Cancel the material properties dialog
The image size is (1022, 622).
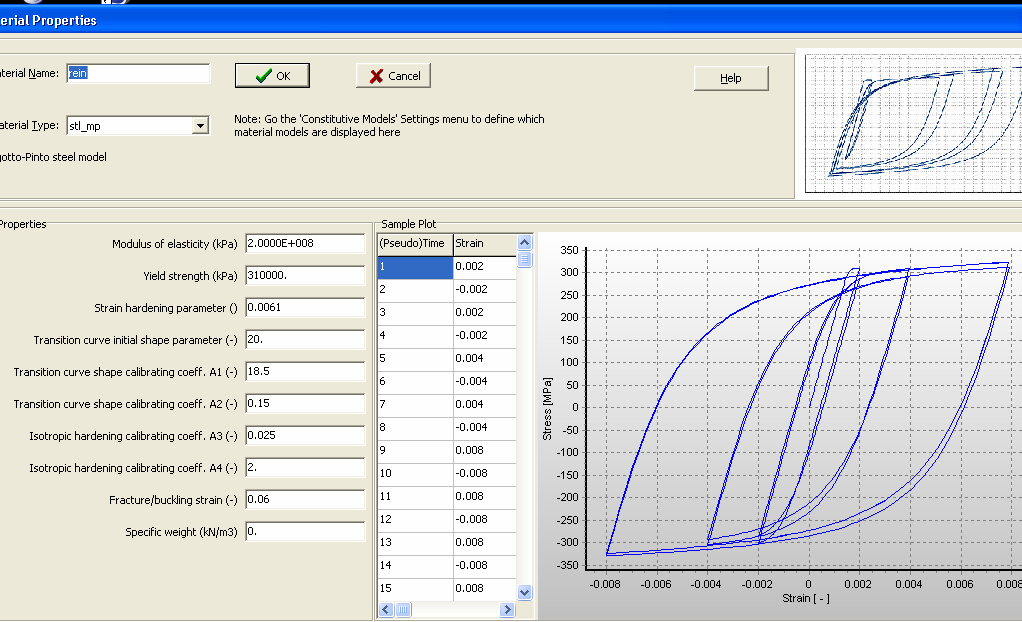coord(393,76)
